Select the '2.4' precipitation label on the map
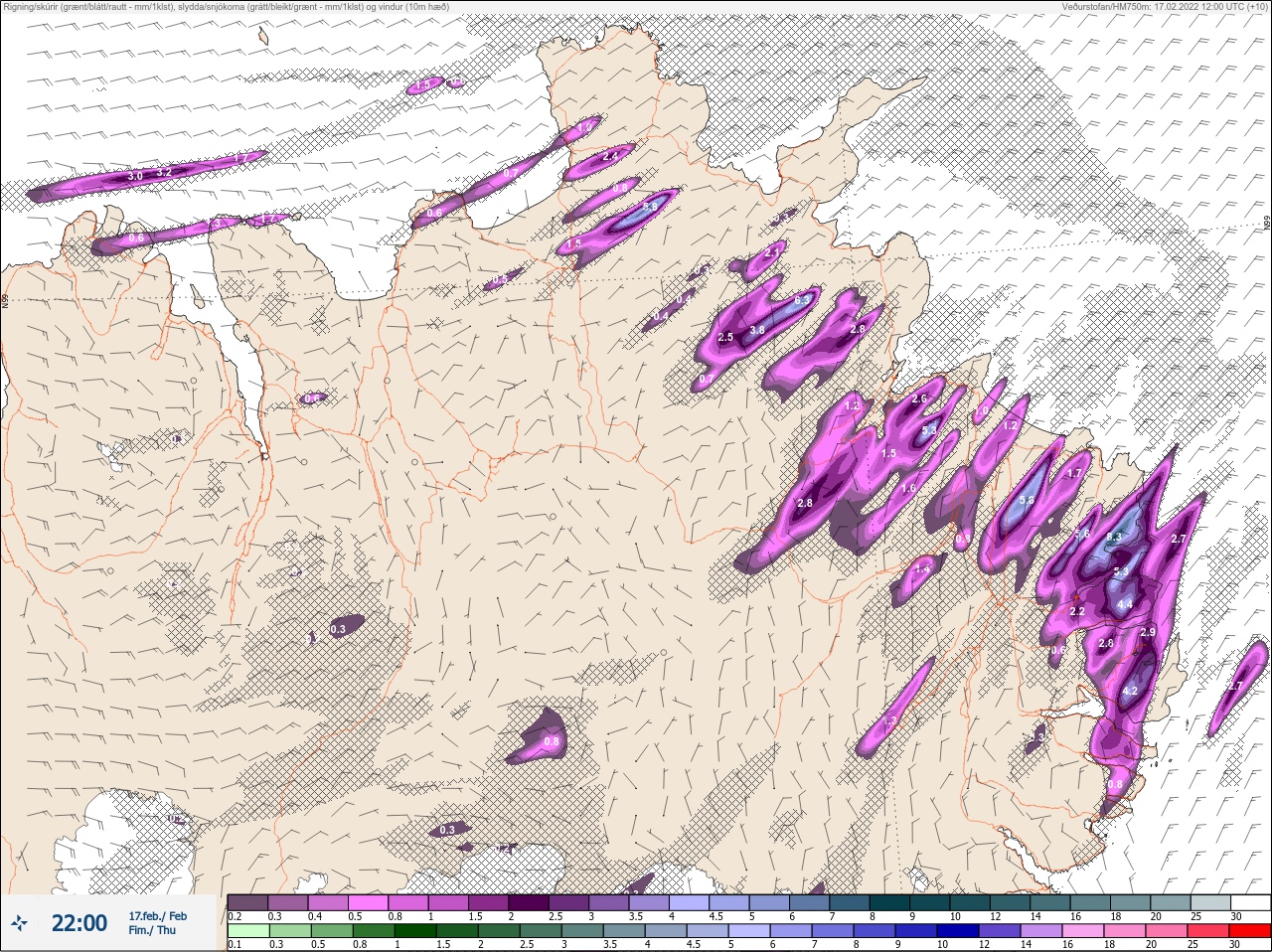The width and height of the screenshot is (1272, 952). tap(611, 156)
